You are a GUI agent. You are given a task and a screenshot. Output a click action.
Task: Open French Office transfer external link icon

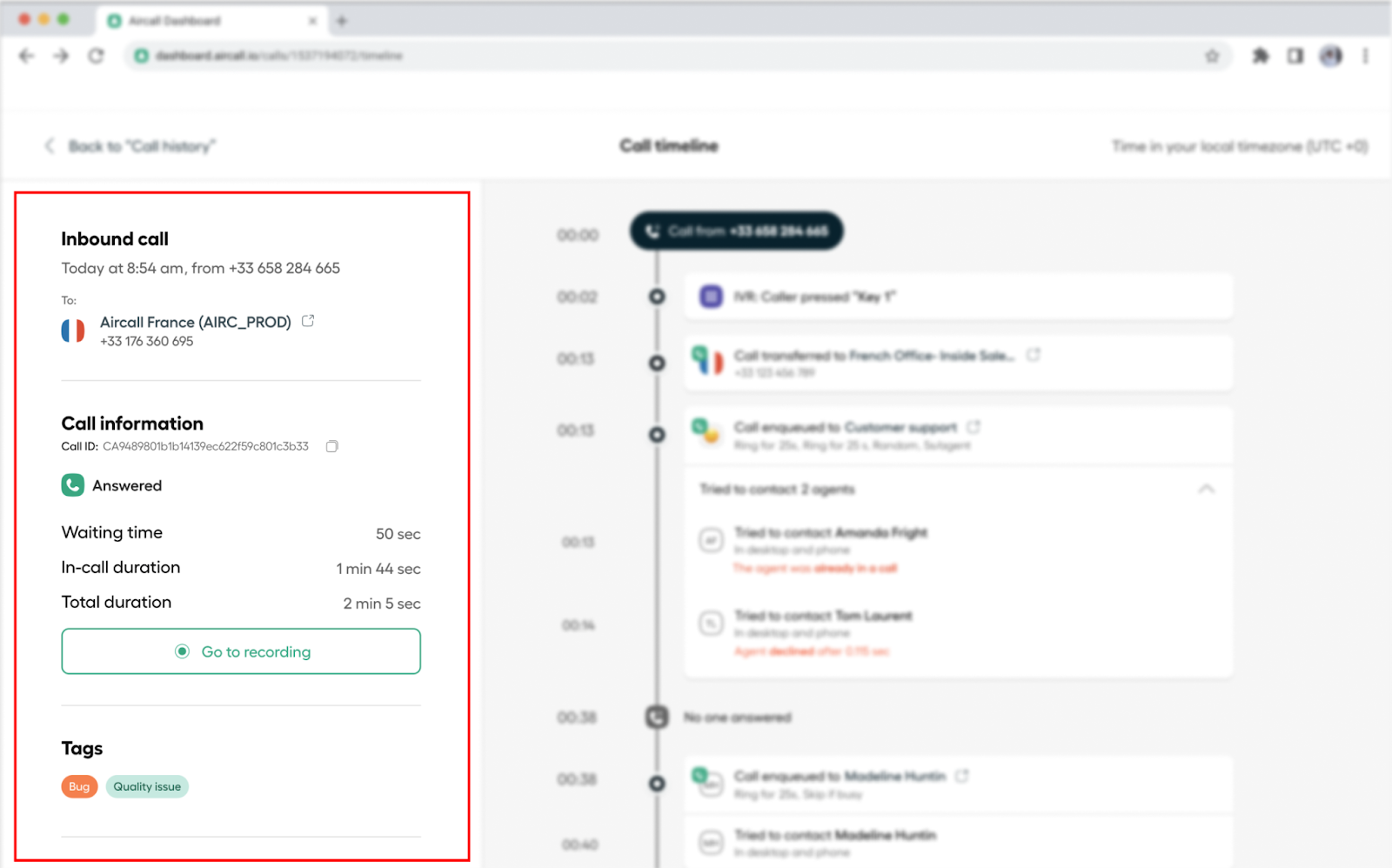[1034, 355]
